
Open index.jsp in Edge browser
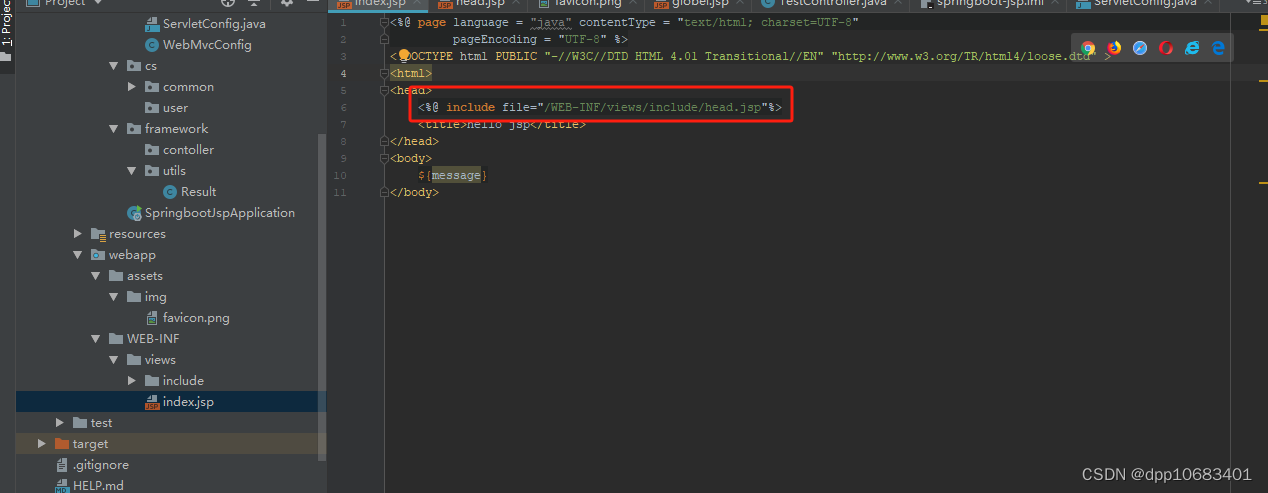tap(1218, 48)
